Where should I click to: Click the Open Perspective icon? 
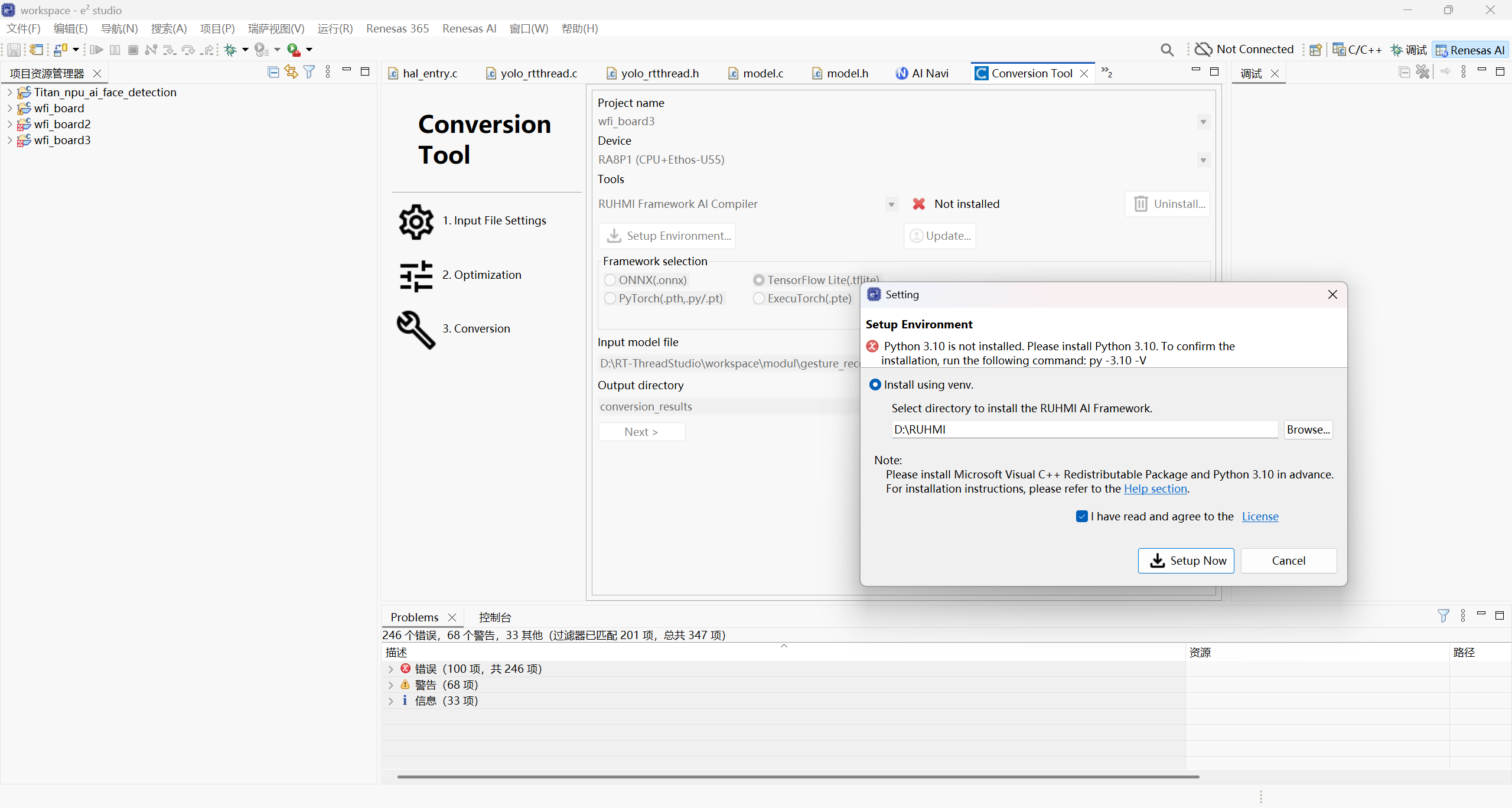pos(1315,50)
